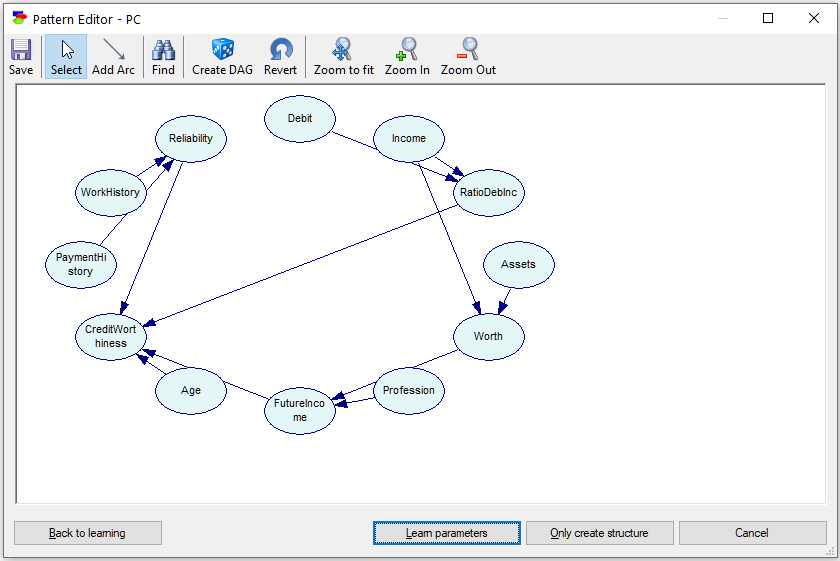Viewport: 840px width, 561px height.
Task: Maximize the Pattern Editor window
Action: pos(768,18)
